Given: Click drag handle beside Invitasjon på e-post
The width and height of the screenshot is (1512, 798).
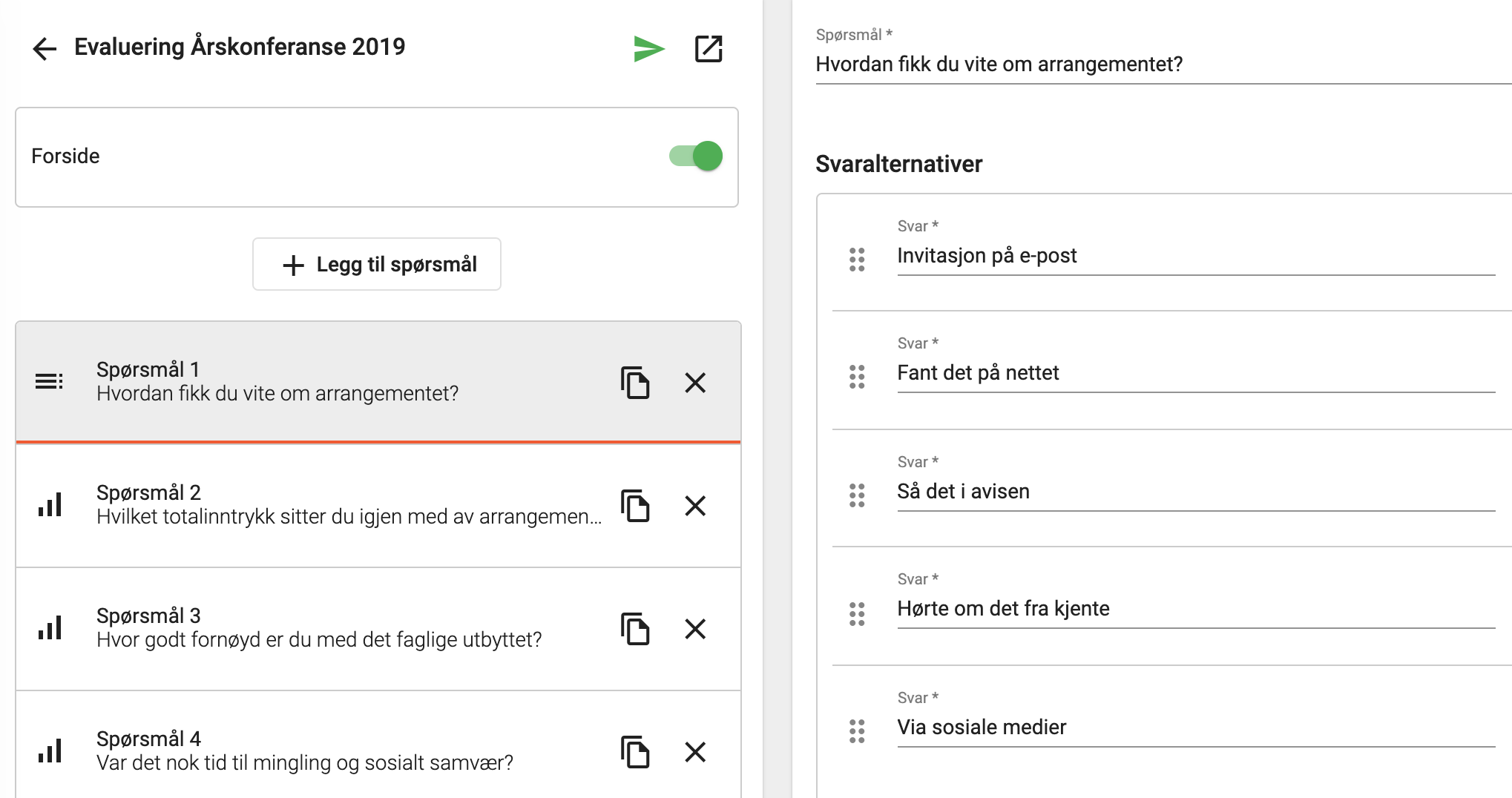Looking at the screenshot, I should tap(857, 260).
